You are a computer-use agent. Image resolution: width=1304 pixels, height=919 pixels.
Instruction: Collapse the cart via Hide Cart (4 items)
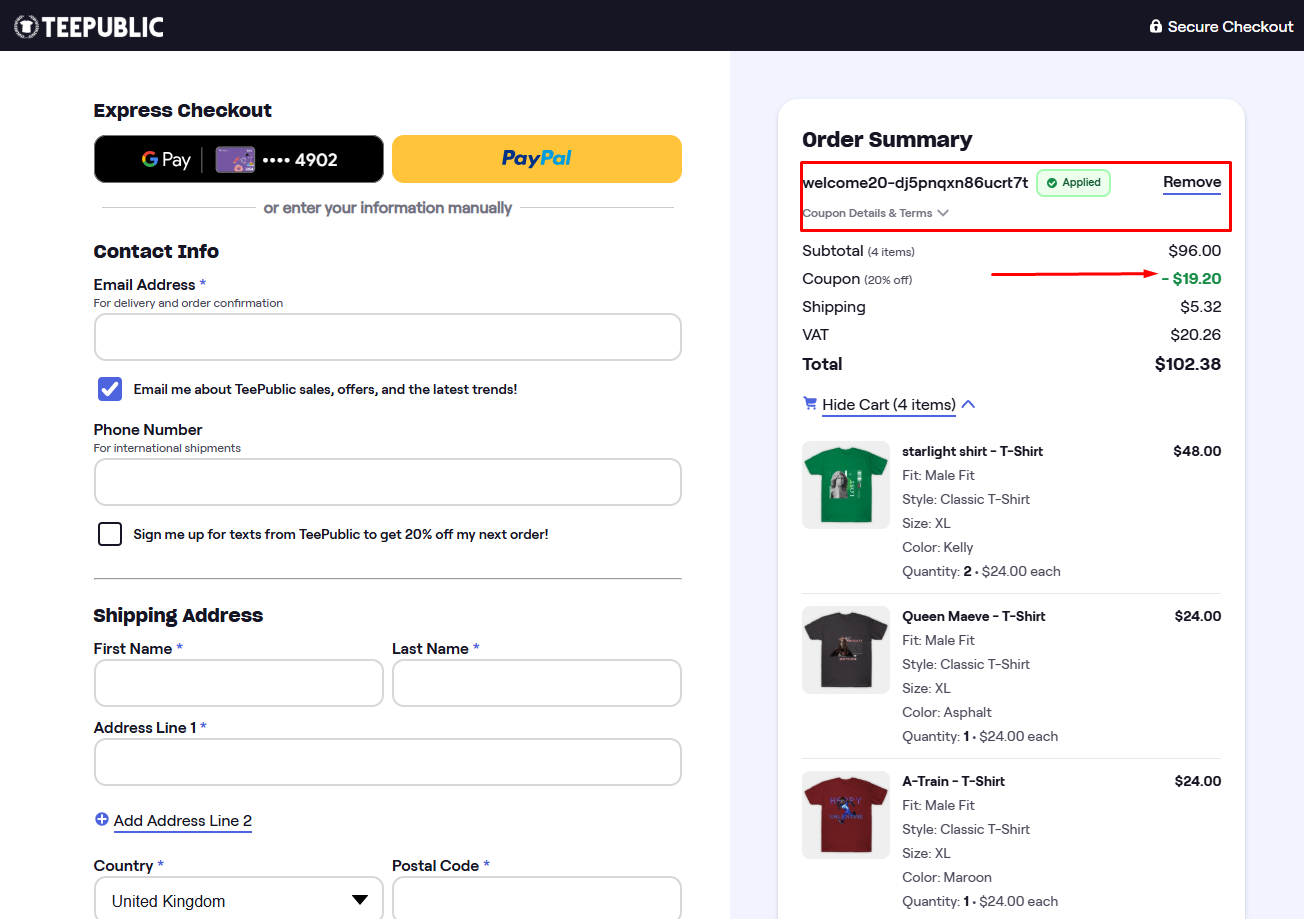889,405
